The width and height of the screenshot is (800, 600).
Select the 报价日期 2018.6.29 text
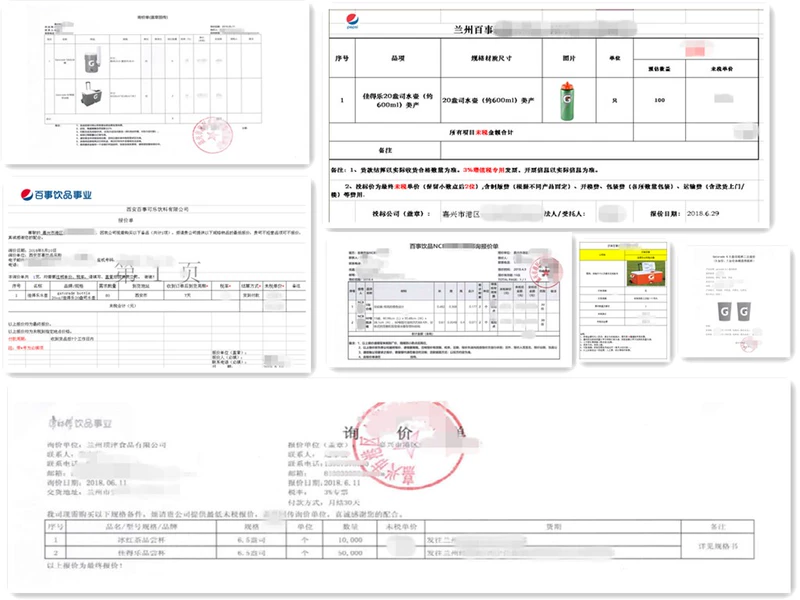point(684,213)
